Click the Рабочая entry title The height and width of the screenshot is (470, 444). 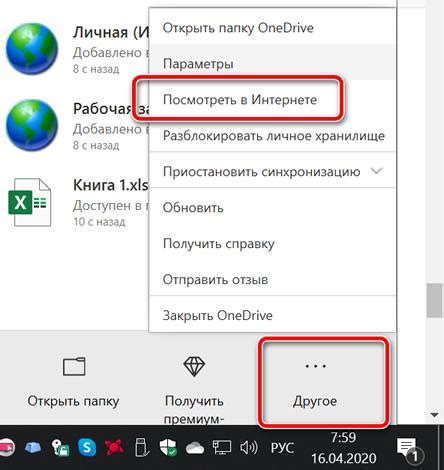pyautogui.click(x=111, y=109)
